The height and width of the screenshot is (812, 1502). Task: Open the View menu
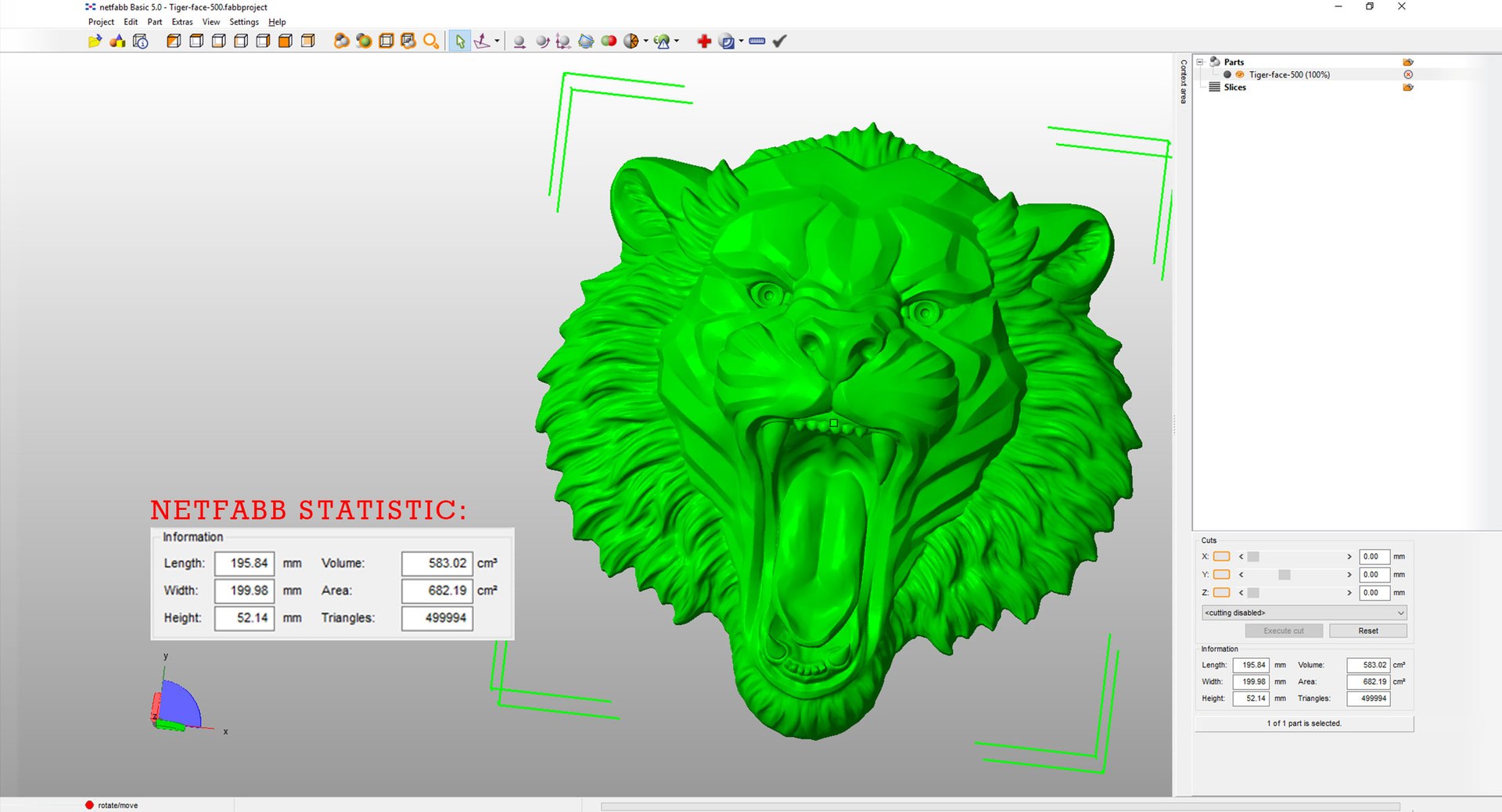(x=211, y=22)
